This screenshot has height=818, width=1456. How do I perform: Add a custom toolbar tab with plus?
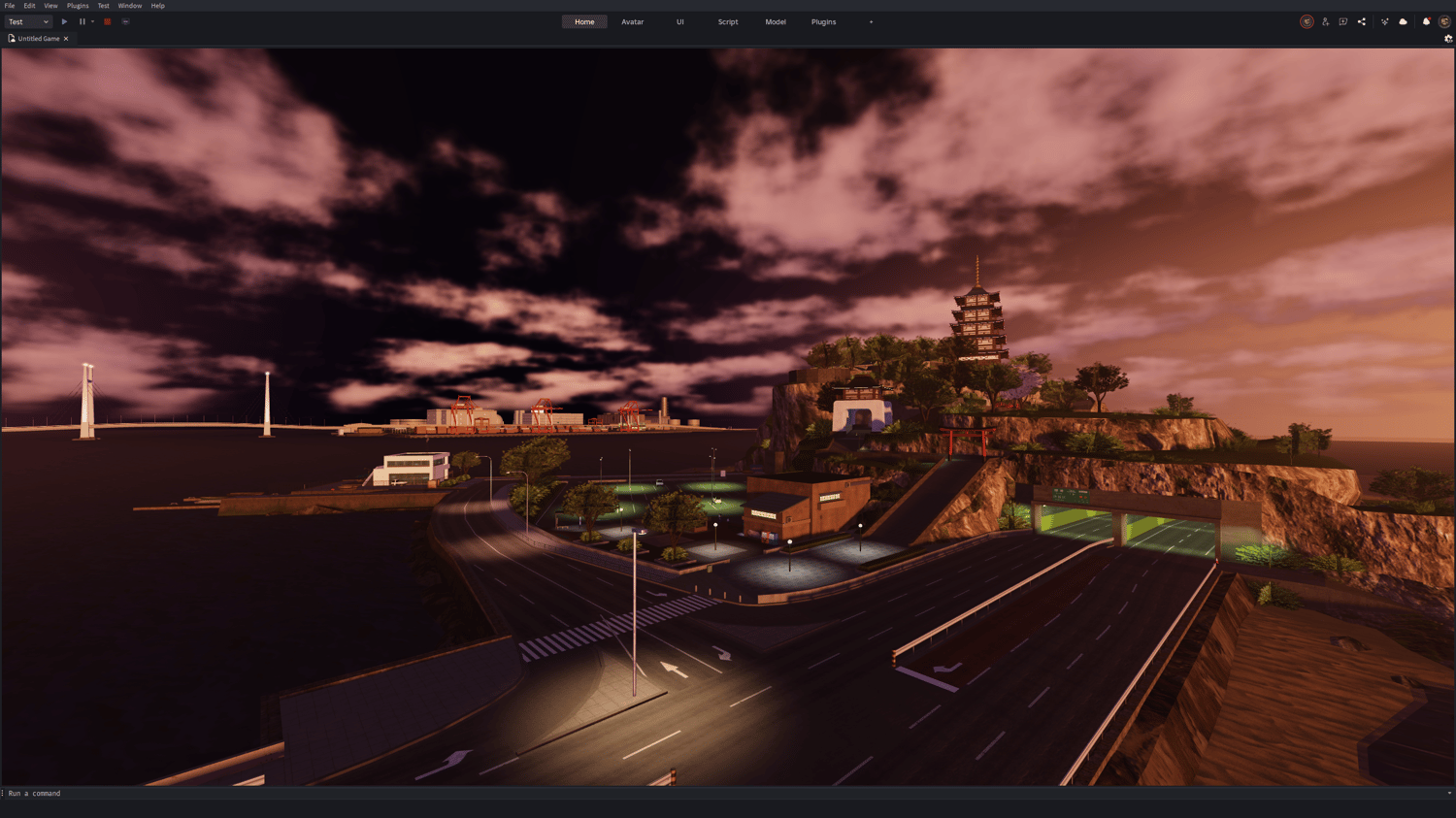pyautogui.click(x=871, y=21)
